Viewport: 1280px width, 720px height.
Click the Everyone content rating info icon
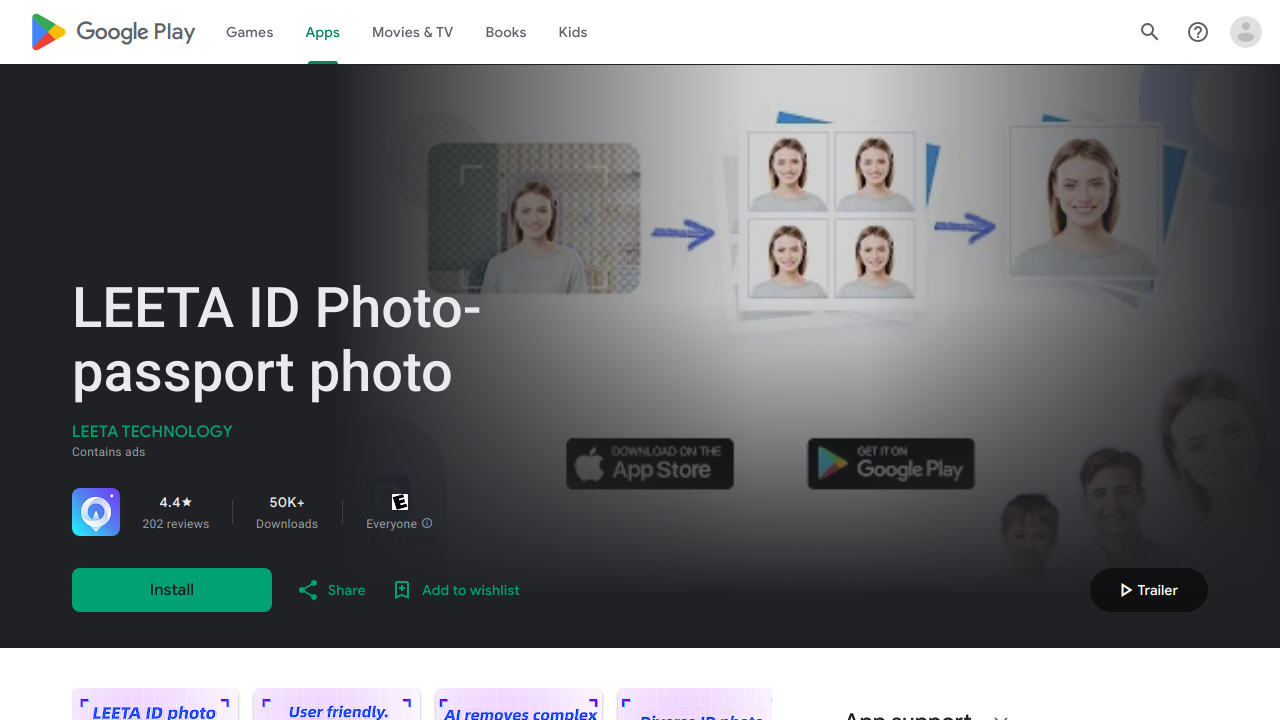[427, 523]
